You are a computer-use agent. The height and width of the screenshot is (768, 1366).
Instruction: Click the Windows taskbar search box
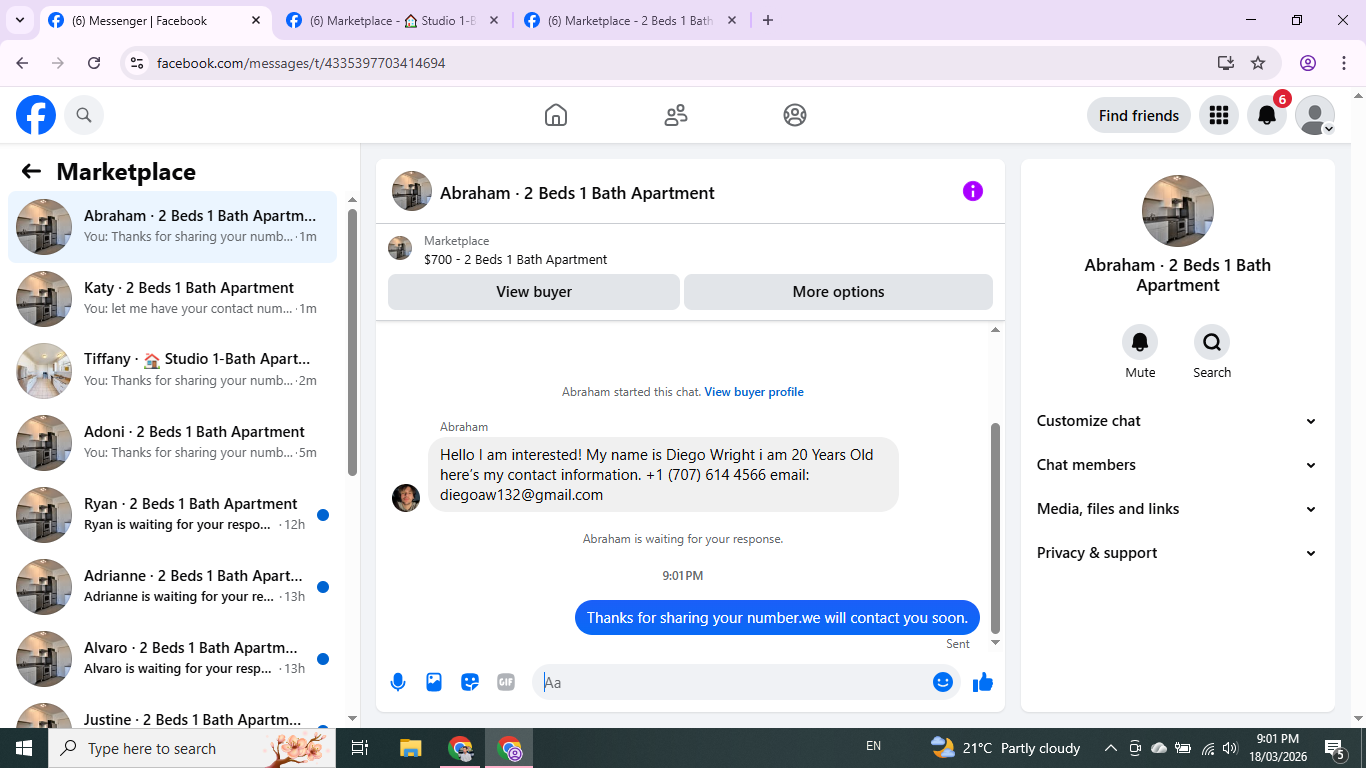click(192, 748)
